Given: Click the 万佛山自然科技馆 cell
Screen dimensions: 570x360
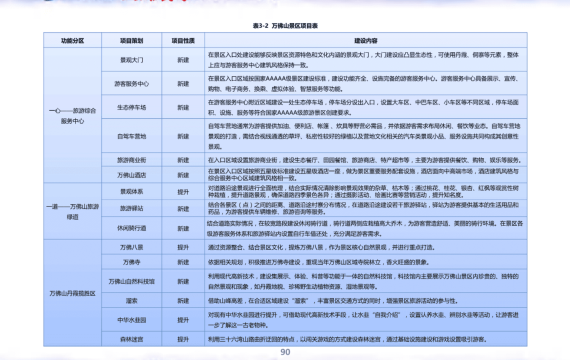Looking at the screenshot, I should [x=132, y=281].
